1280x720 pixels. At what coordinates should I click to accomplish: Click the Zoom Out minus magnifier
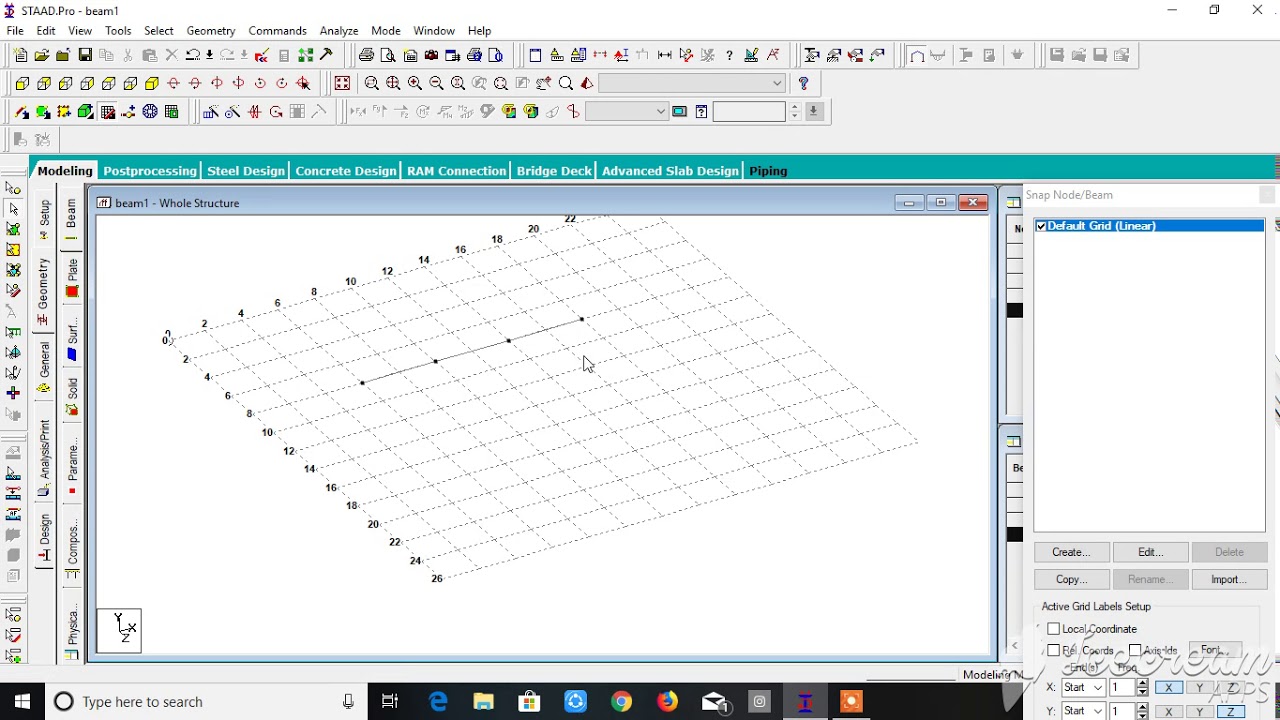436,83
